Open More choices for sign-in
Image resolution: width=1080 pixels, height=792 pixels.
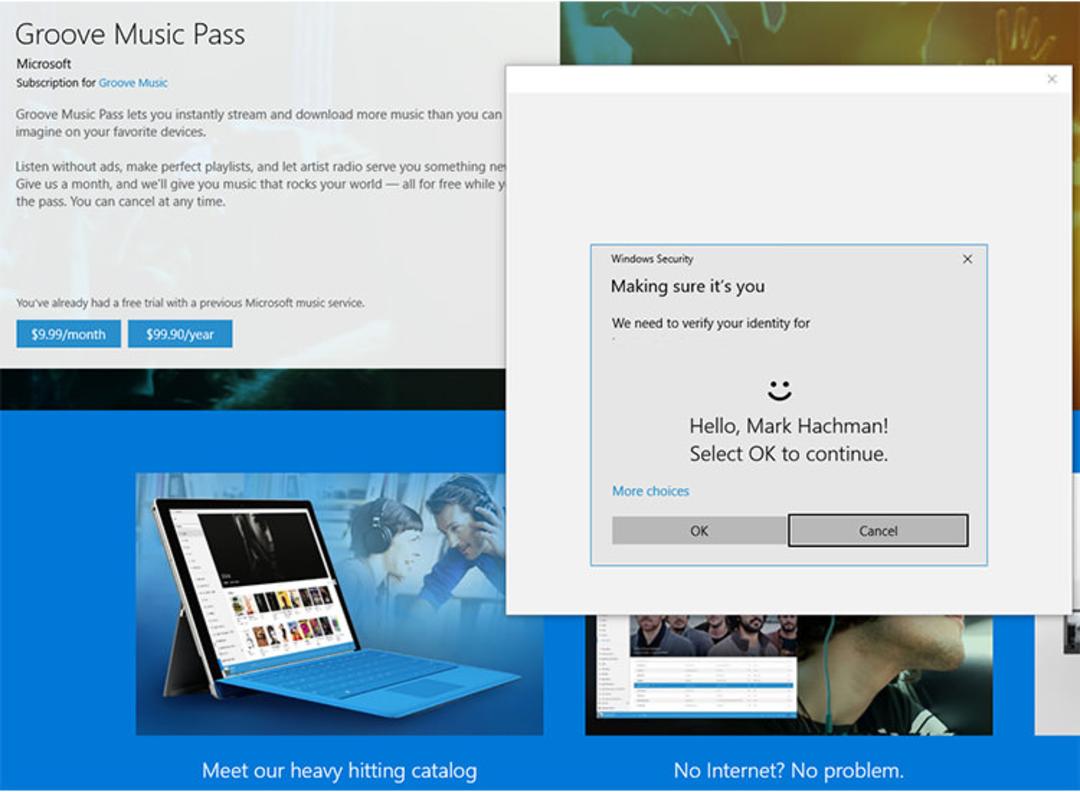click(650, 491)
